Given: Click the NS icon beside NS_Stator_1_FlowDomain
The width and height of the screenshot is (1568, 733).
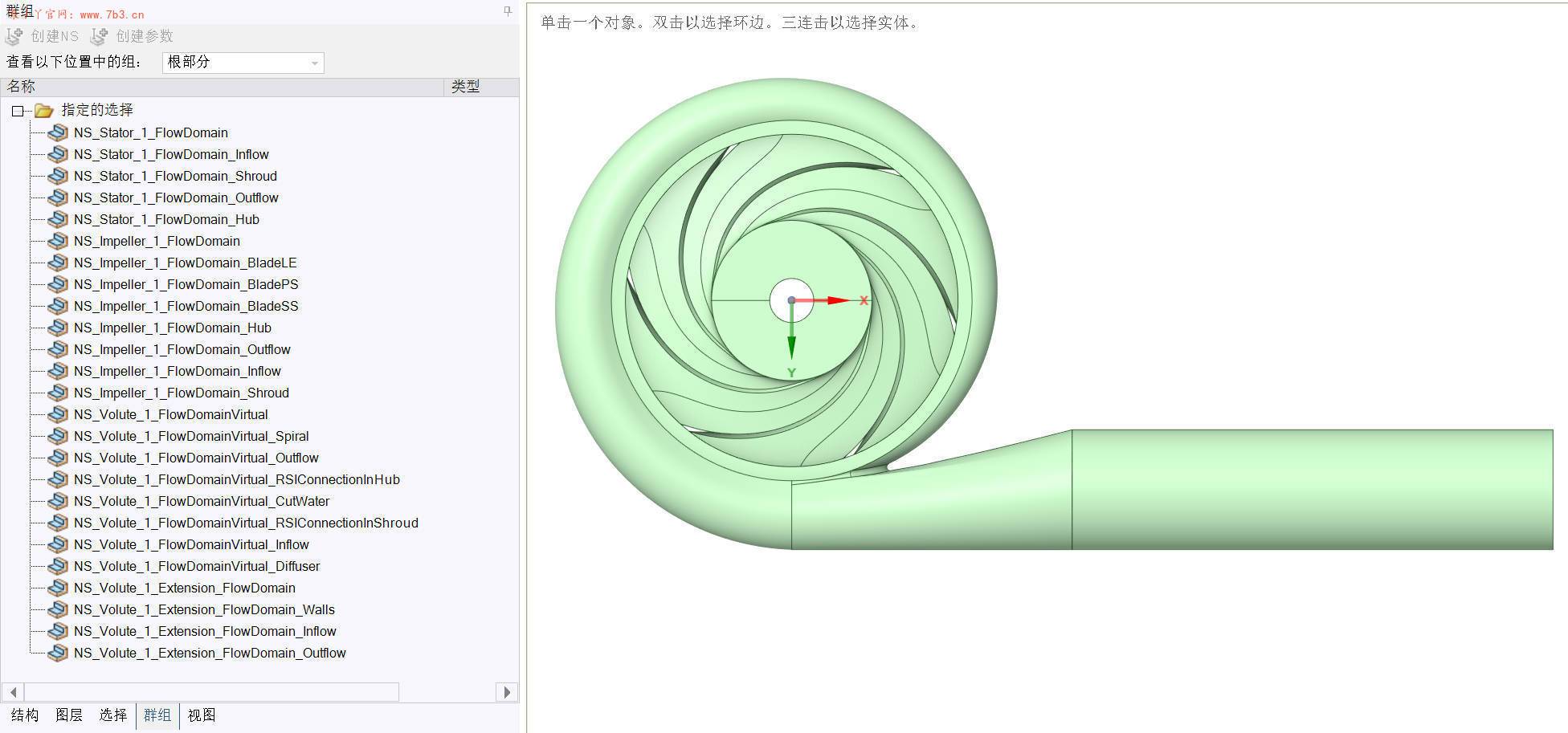Looking at the screenshot, I should click(57, 132).
